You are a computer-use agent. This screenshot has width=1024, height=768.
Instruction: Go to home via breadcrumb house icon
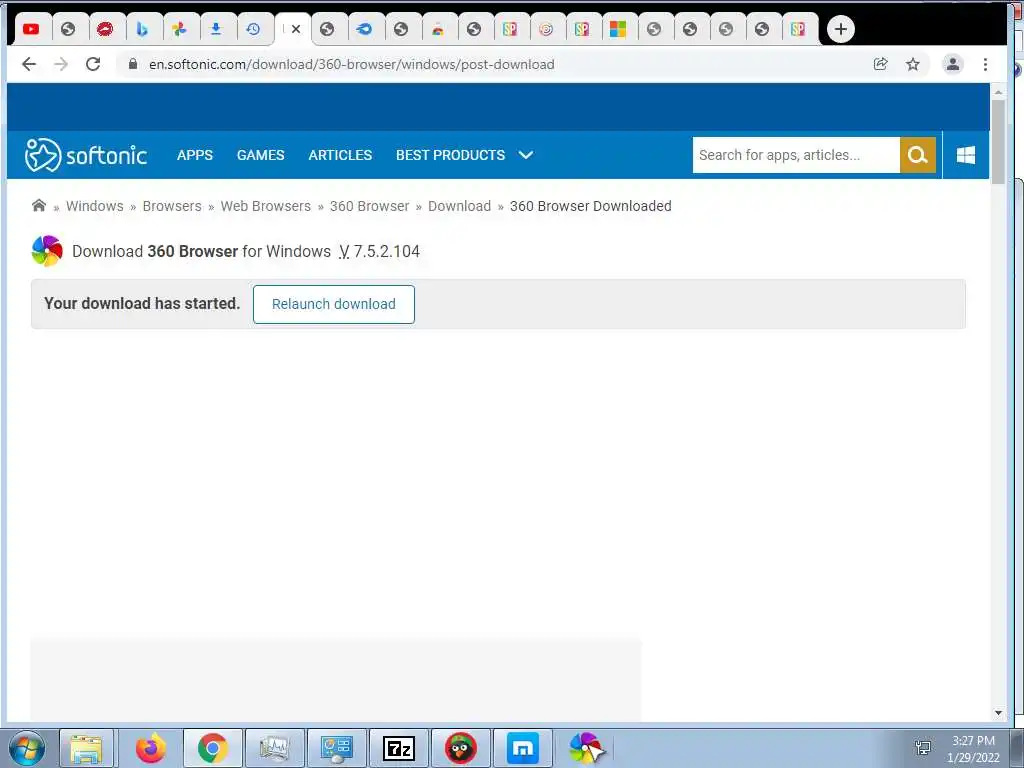pos(39,206)
